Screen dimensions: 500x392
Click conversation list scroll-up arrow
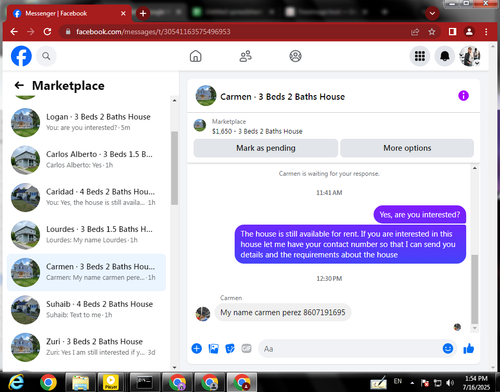[174, 101]
